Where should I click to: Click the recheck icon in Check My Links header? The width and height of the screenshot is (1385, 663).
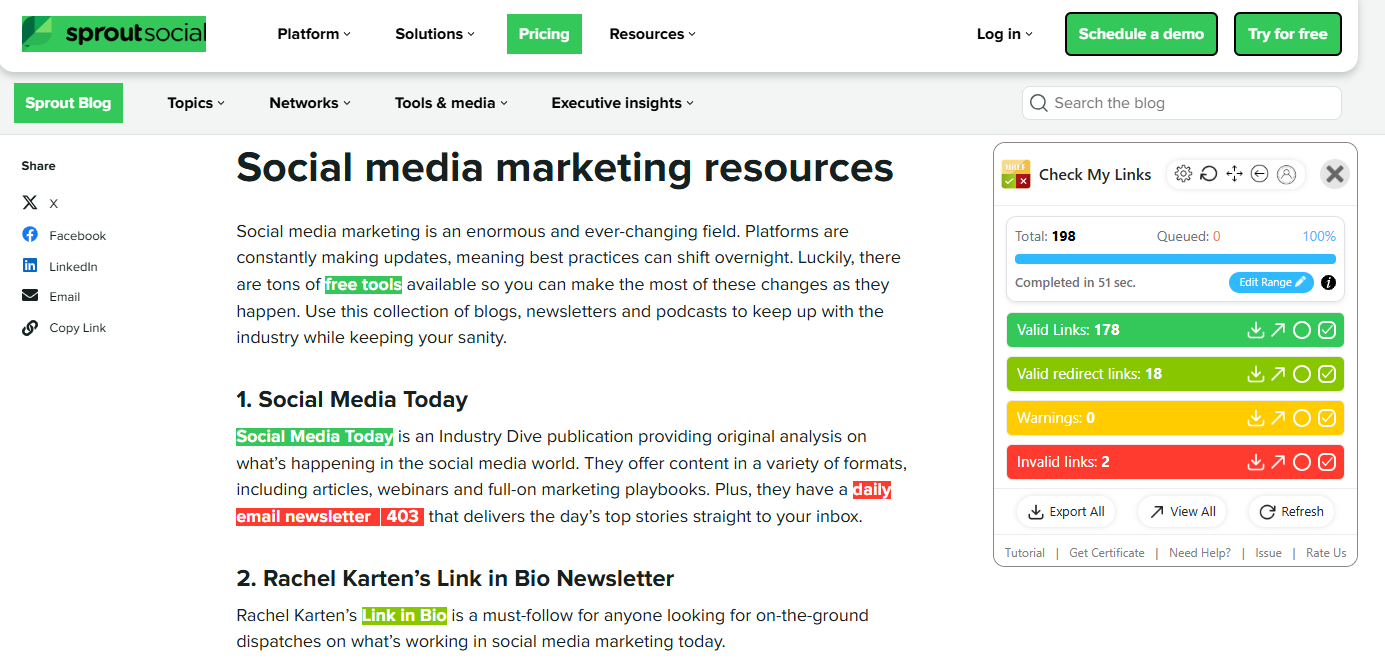1209,173
